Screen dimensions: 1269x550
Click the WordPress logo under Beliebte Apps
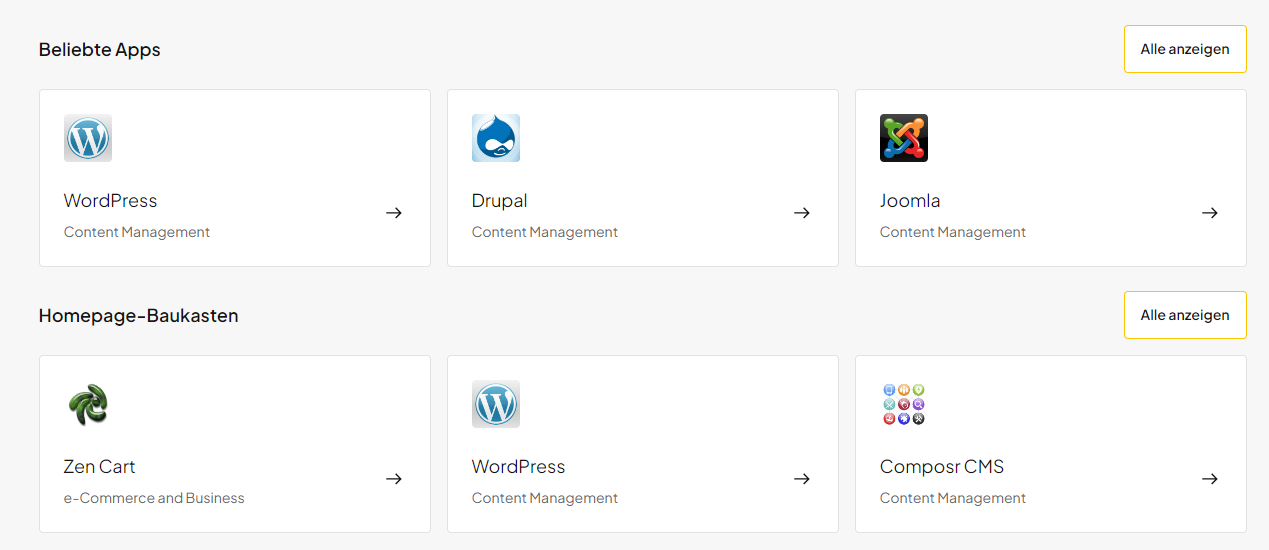pyautogui.click(x=88, y=138)
